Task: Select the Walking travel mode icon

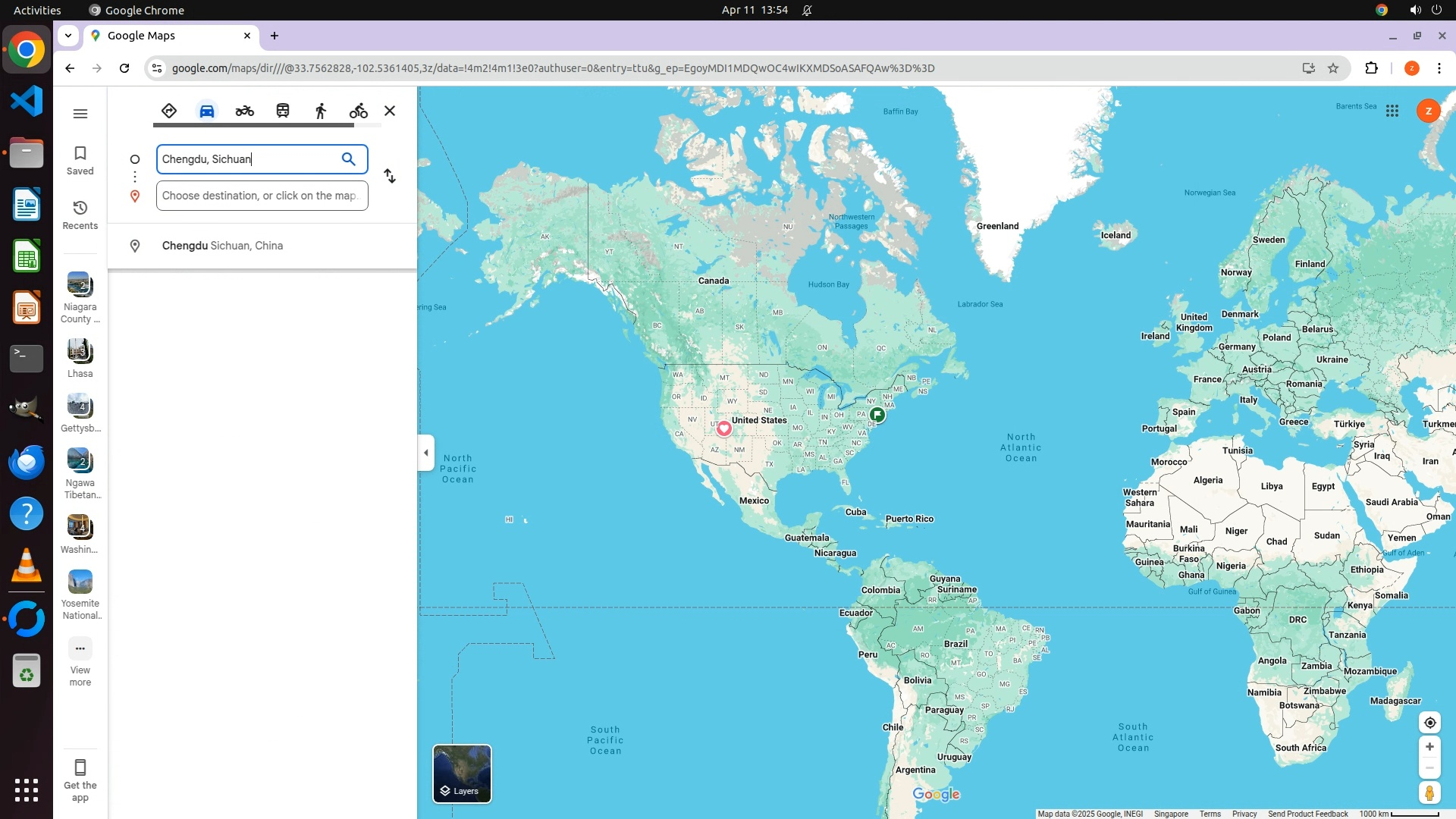Action: coord(321,111)
